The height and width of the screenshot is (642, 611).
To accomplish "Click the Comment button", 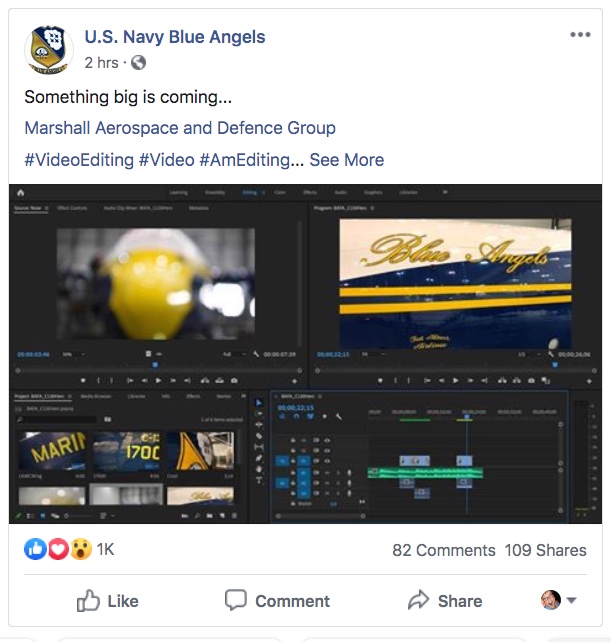I will click(277, 601).
